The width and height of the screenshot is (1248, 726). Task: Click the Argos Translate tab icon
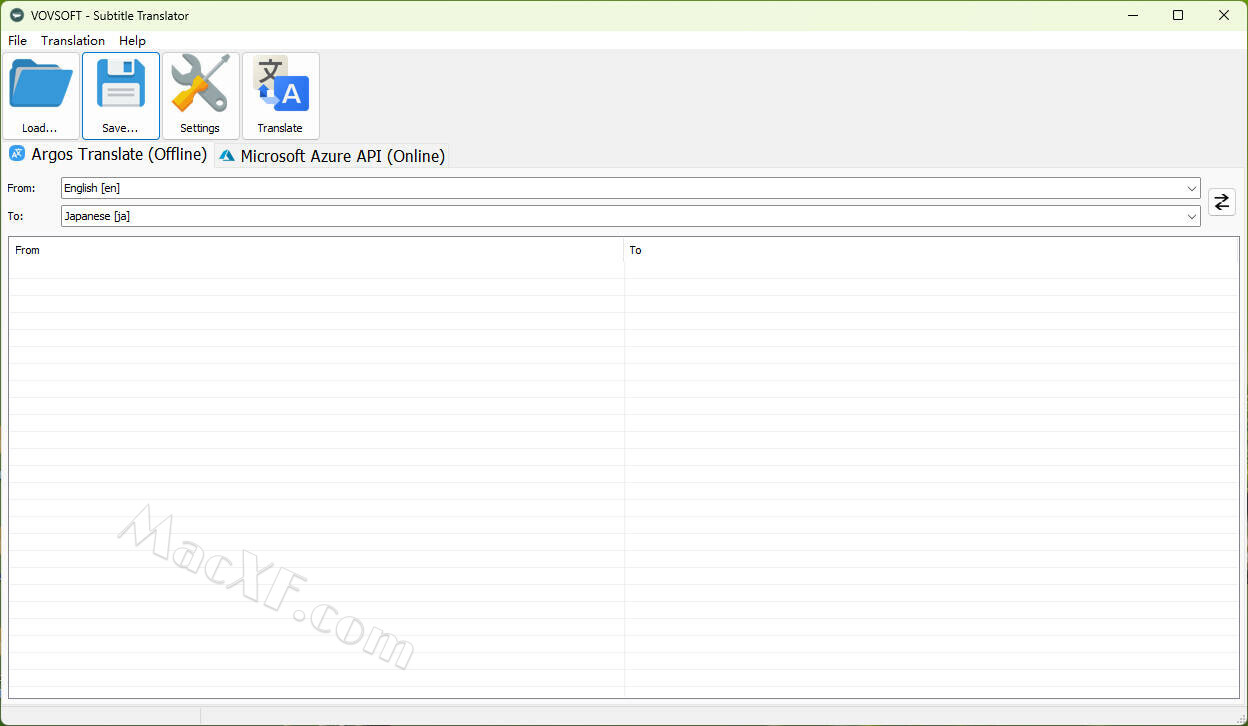pos(17,154)
